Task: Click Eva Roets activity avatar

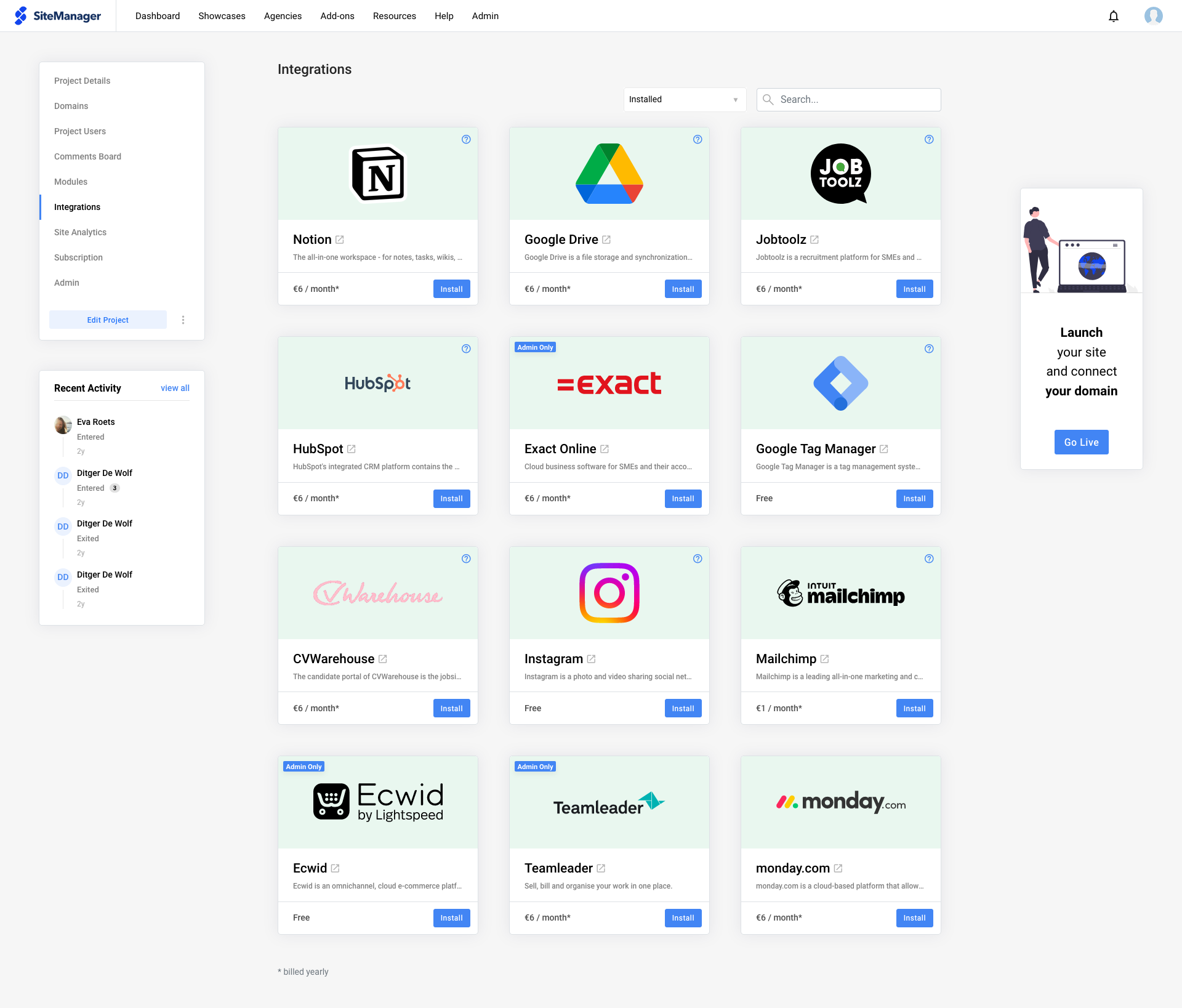Action: point(63,425)
